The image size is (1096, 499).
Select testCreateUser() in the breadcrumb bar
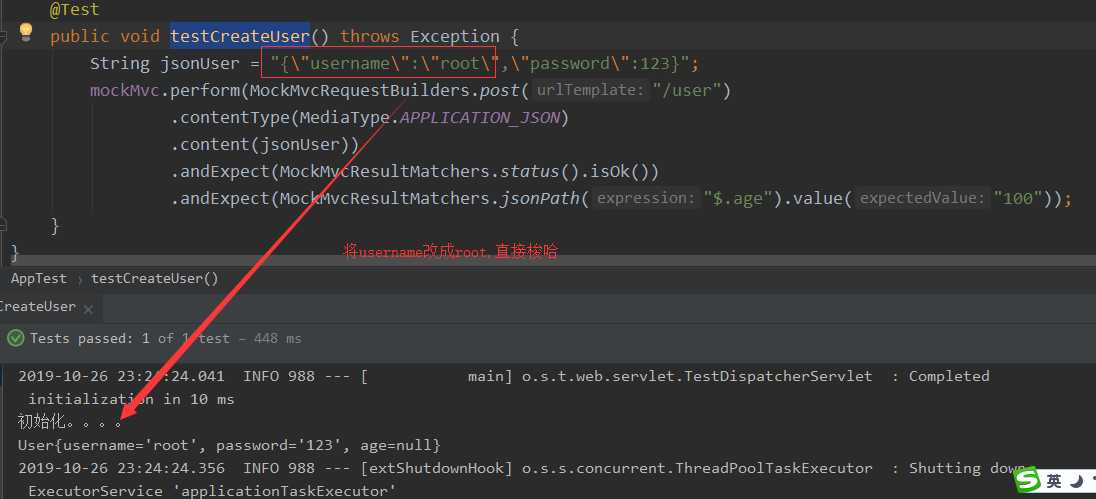[154, 278]
